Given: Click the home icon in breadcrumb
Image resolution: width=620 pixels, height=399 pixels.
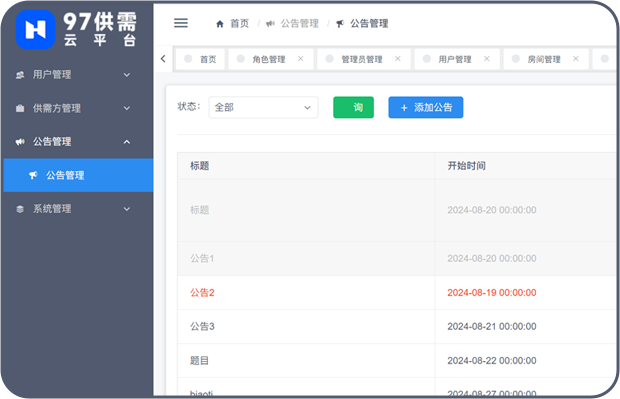Looking at the screenshot, I should pos(220,24).
